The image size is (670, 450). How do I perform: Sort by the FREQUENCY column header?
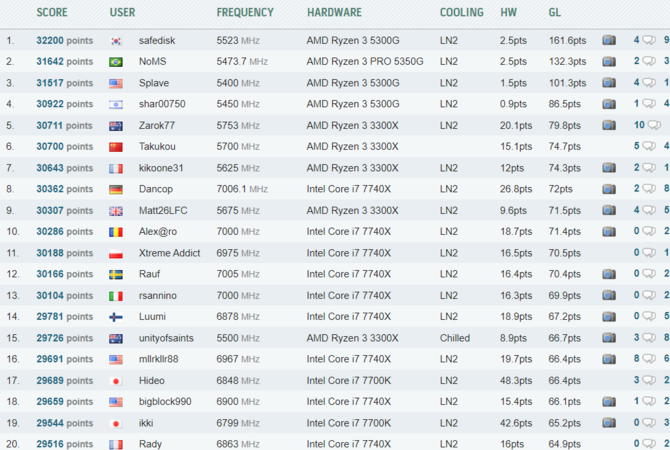pyautogui.click(x=245, y=12)
